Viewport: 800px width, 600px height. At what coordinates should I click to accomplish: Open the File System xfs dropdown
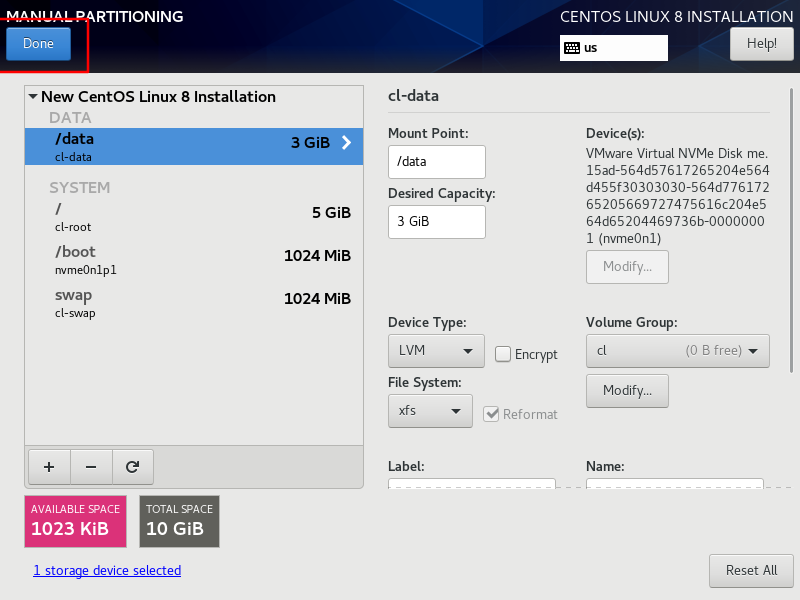430,411
